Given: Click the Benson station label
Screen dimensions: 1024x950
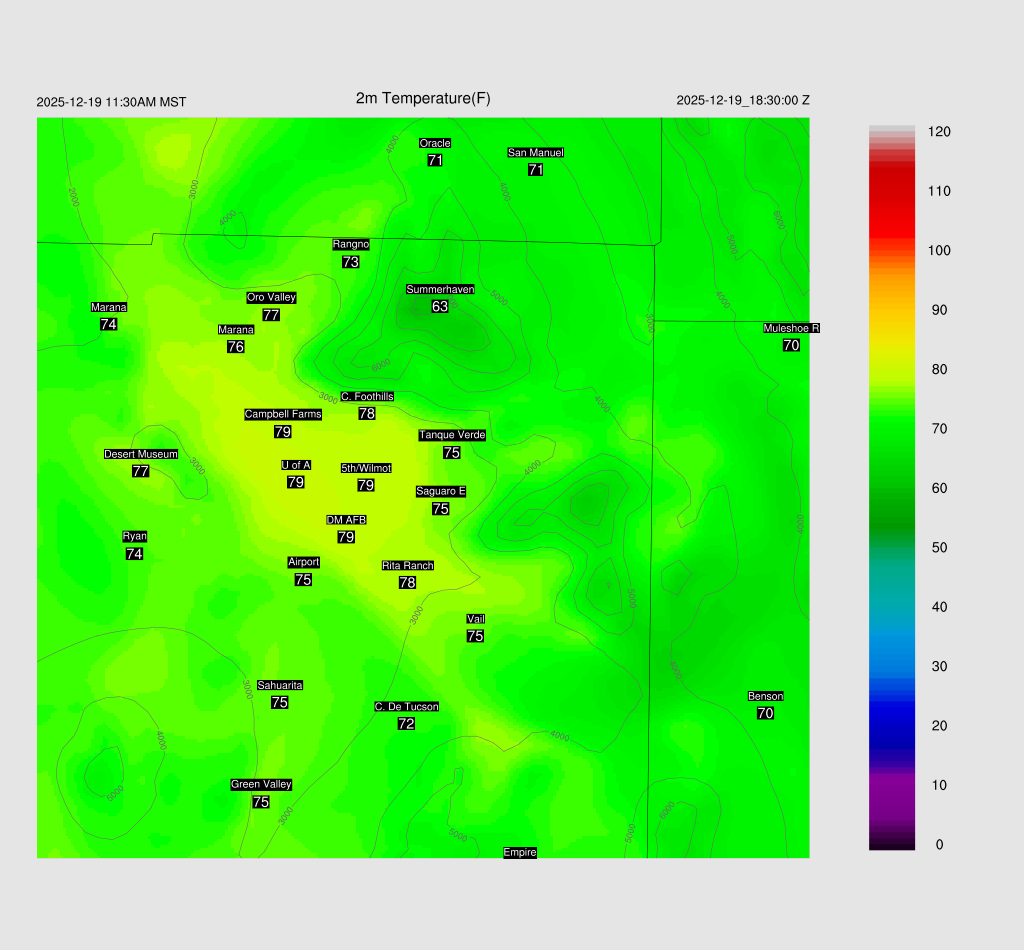Looking at the screenshot, I should point(765,696).
